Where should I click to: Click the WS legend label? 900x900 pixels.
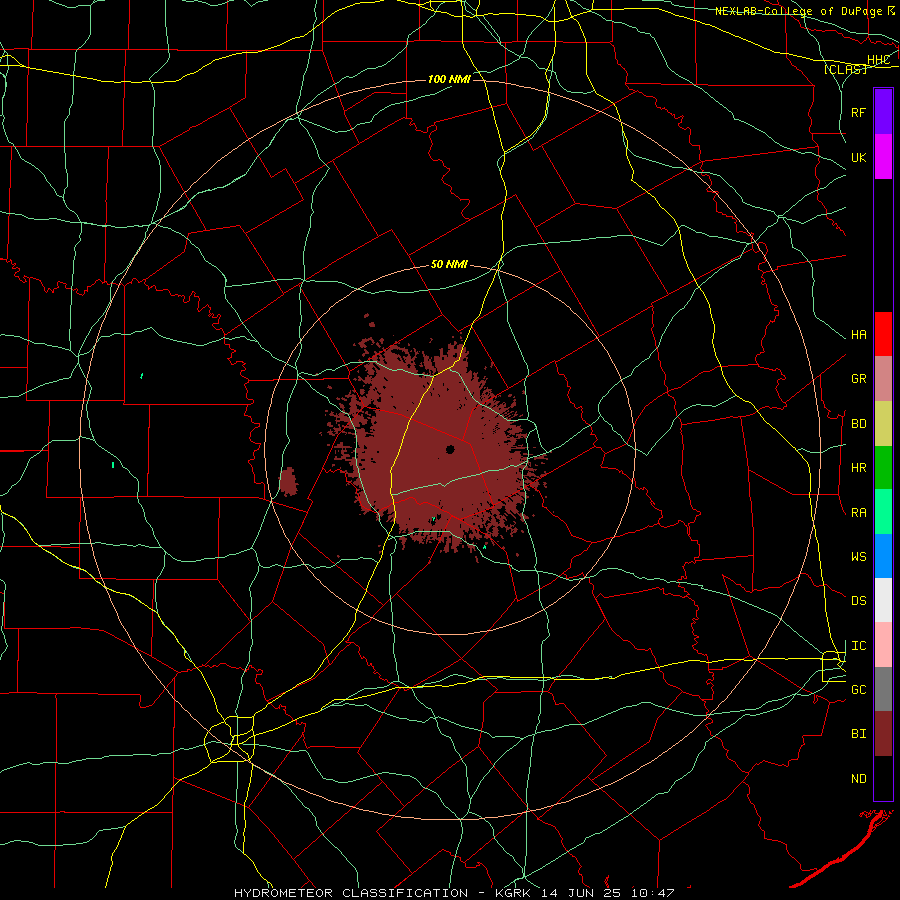[858, 556]
